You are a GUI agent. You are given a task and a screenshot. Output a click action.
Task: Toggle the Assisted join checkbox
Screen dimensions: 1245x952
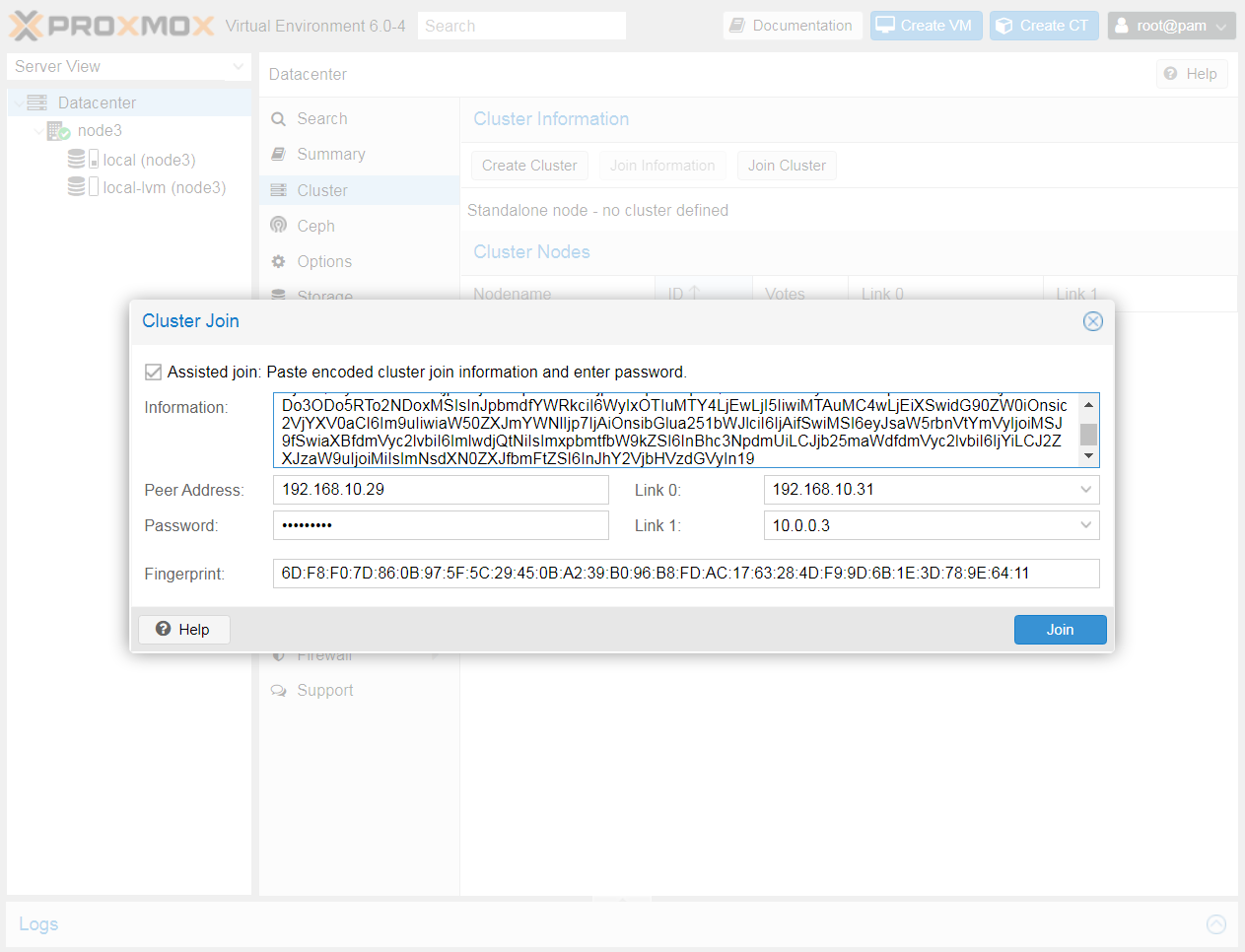(x=153, y=372)
